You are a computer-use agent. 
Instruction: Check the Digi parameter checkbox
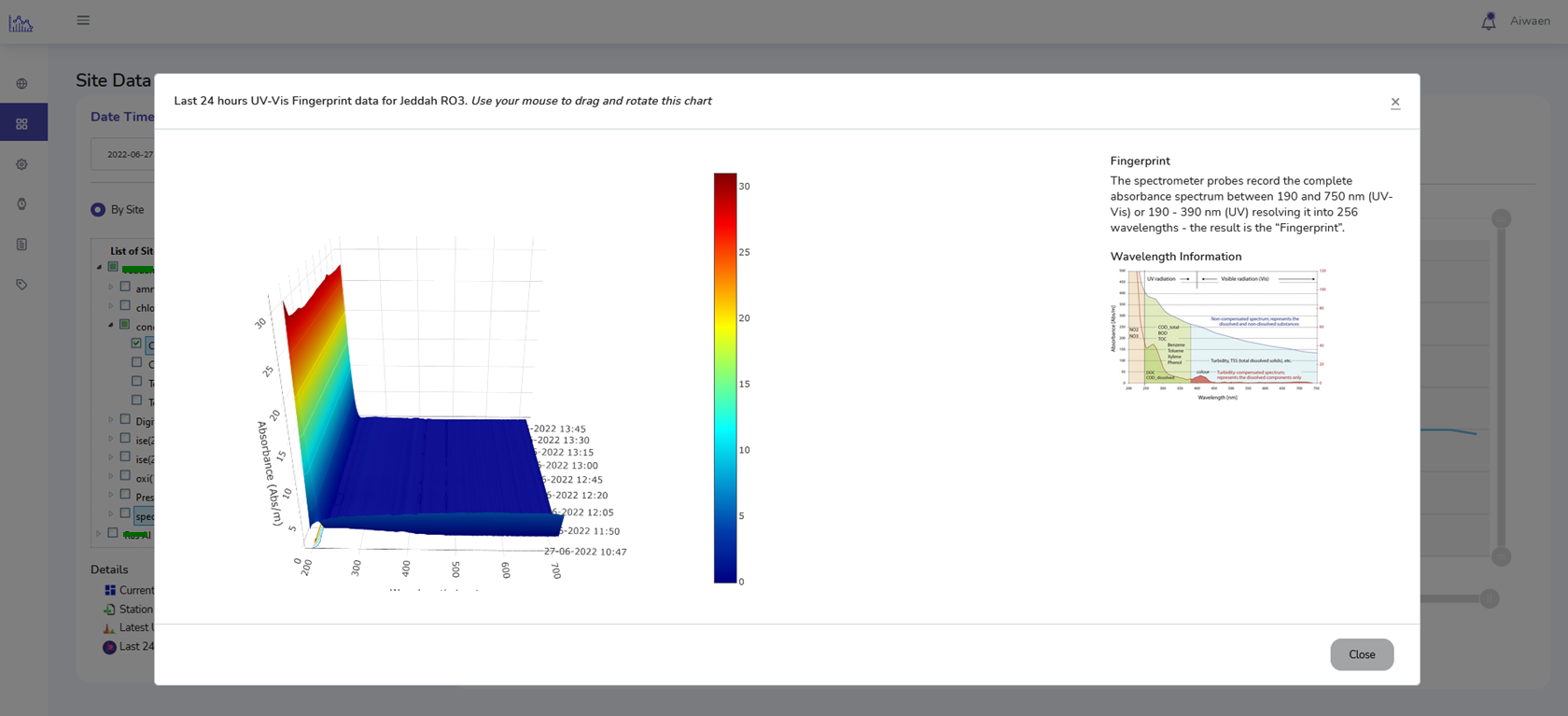[125, 420]
